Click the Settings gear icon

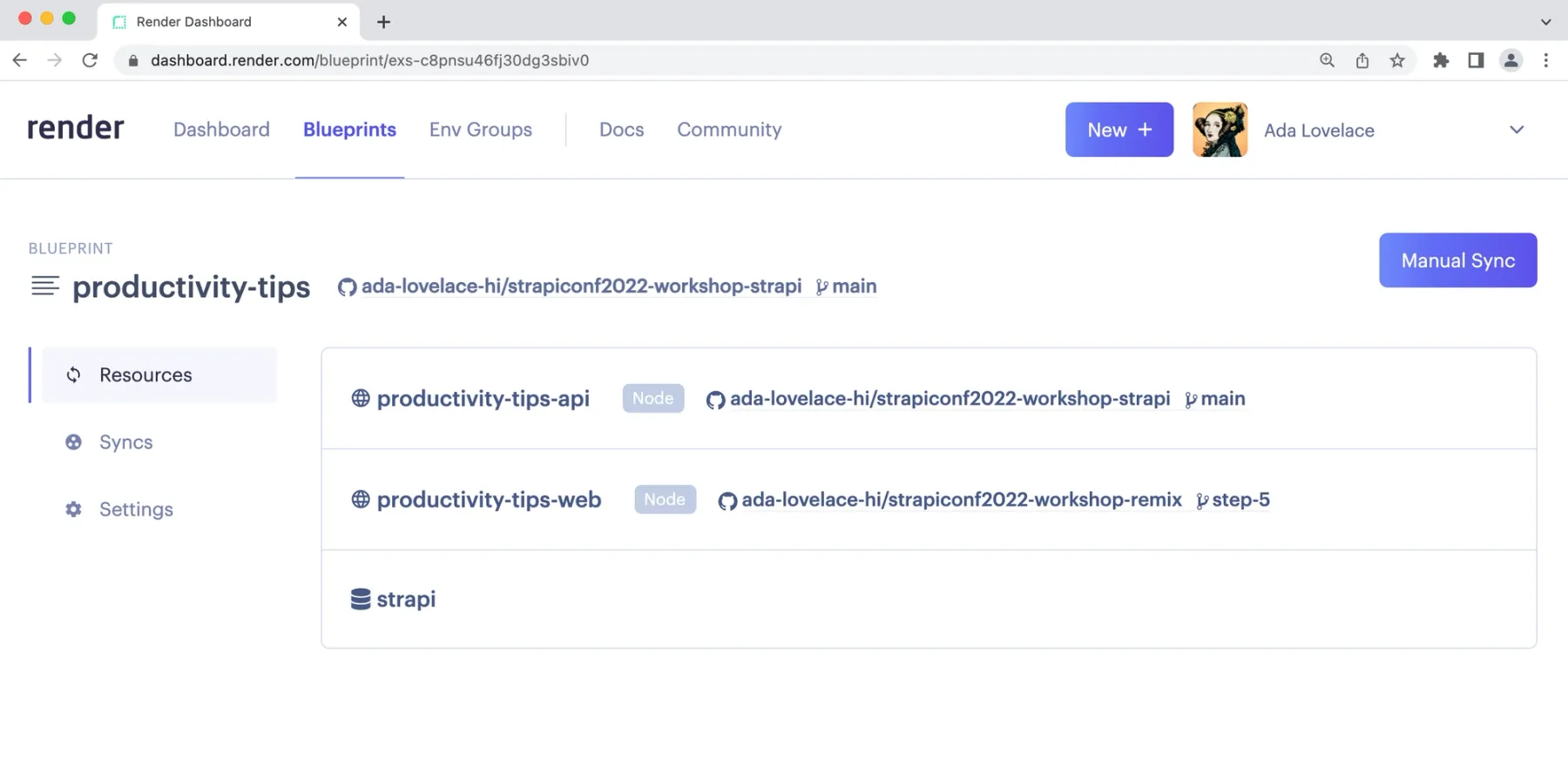tap(74, 509)
